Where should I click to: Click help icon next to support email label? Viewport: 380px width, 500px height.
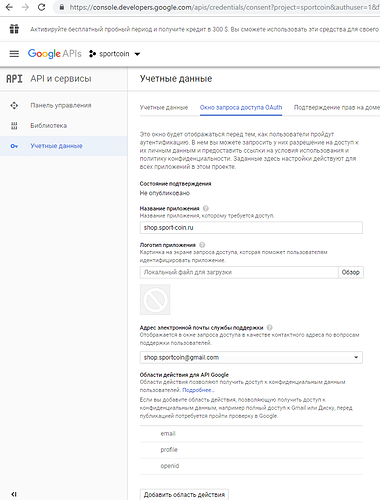(270, 328)
